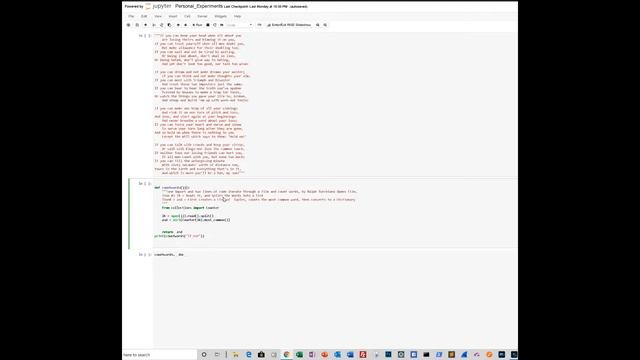This screenshot has height=360, width=640.
Task: Open the Cell menu
Action: 187,16
